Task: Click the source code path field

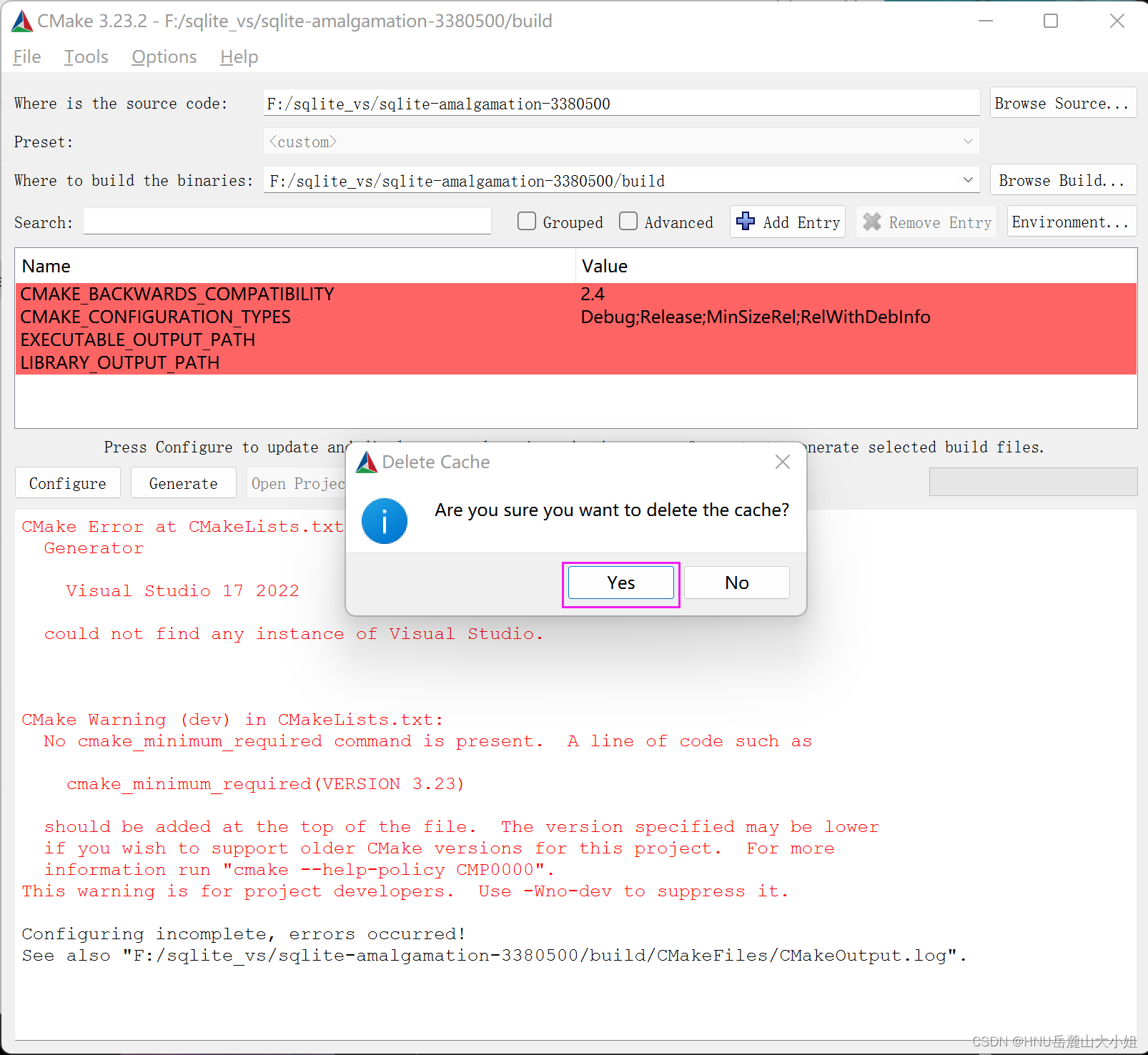Action: 621,103
